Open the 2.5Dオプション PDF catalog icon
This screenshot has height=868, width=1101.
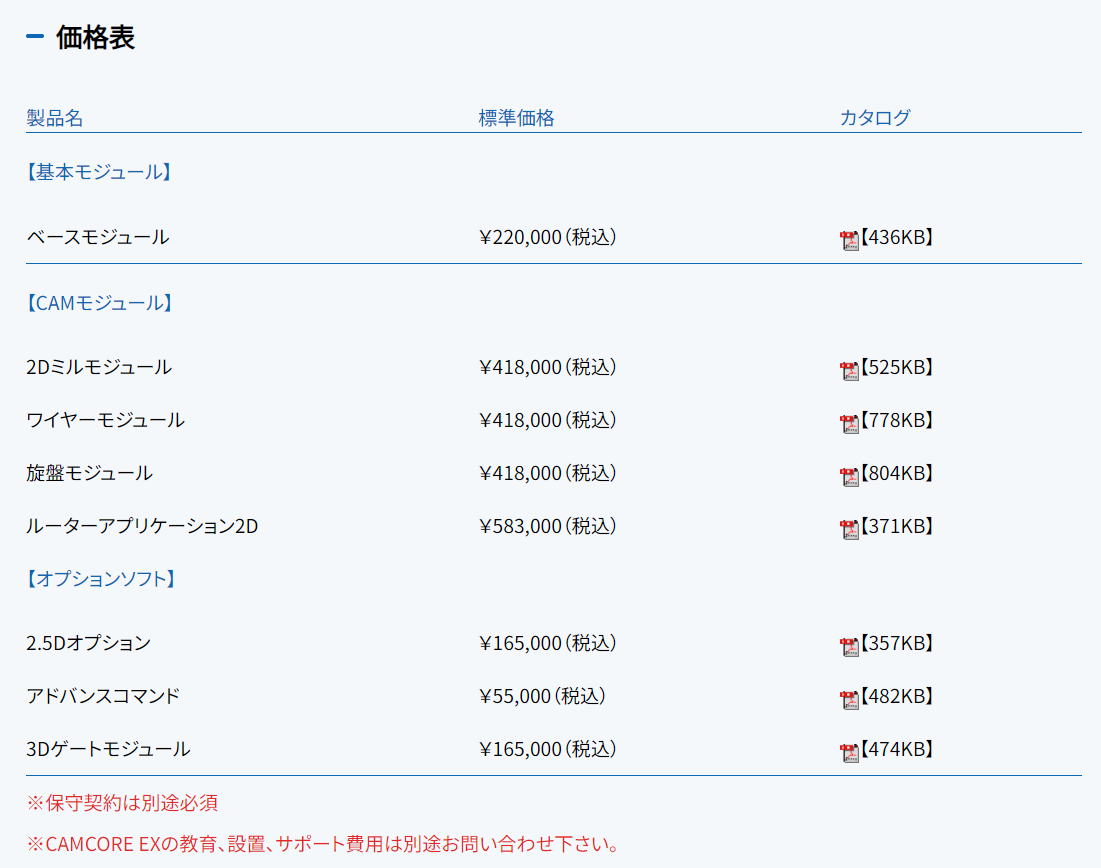[x=849, y=646]
